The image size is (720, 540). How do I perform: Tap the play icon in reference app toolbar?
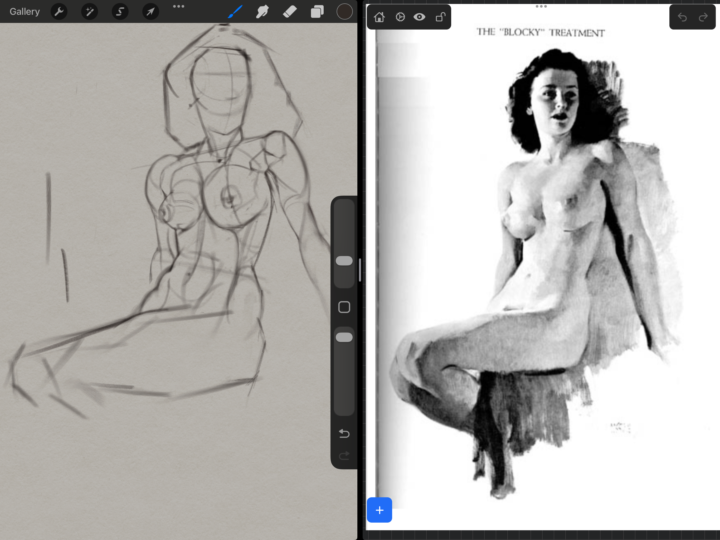coord(400,17)
